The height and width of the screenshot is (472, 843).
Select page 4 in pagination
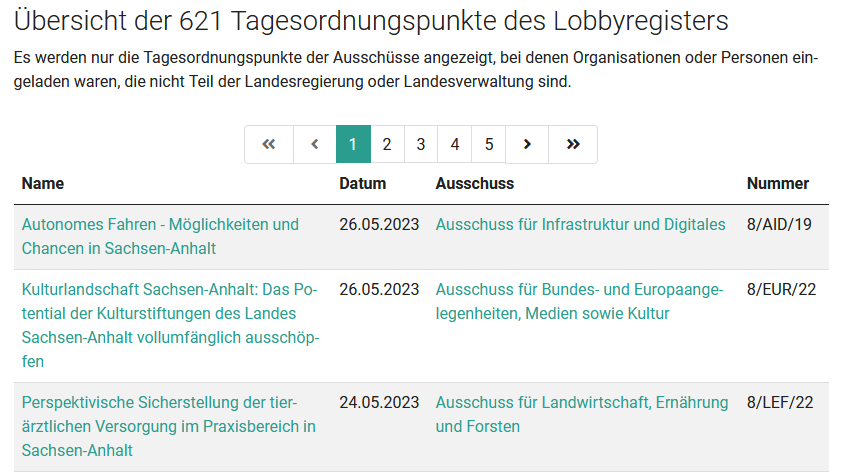tap(455, 144)
